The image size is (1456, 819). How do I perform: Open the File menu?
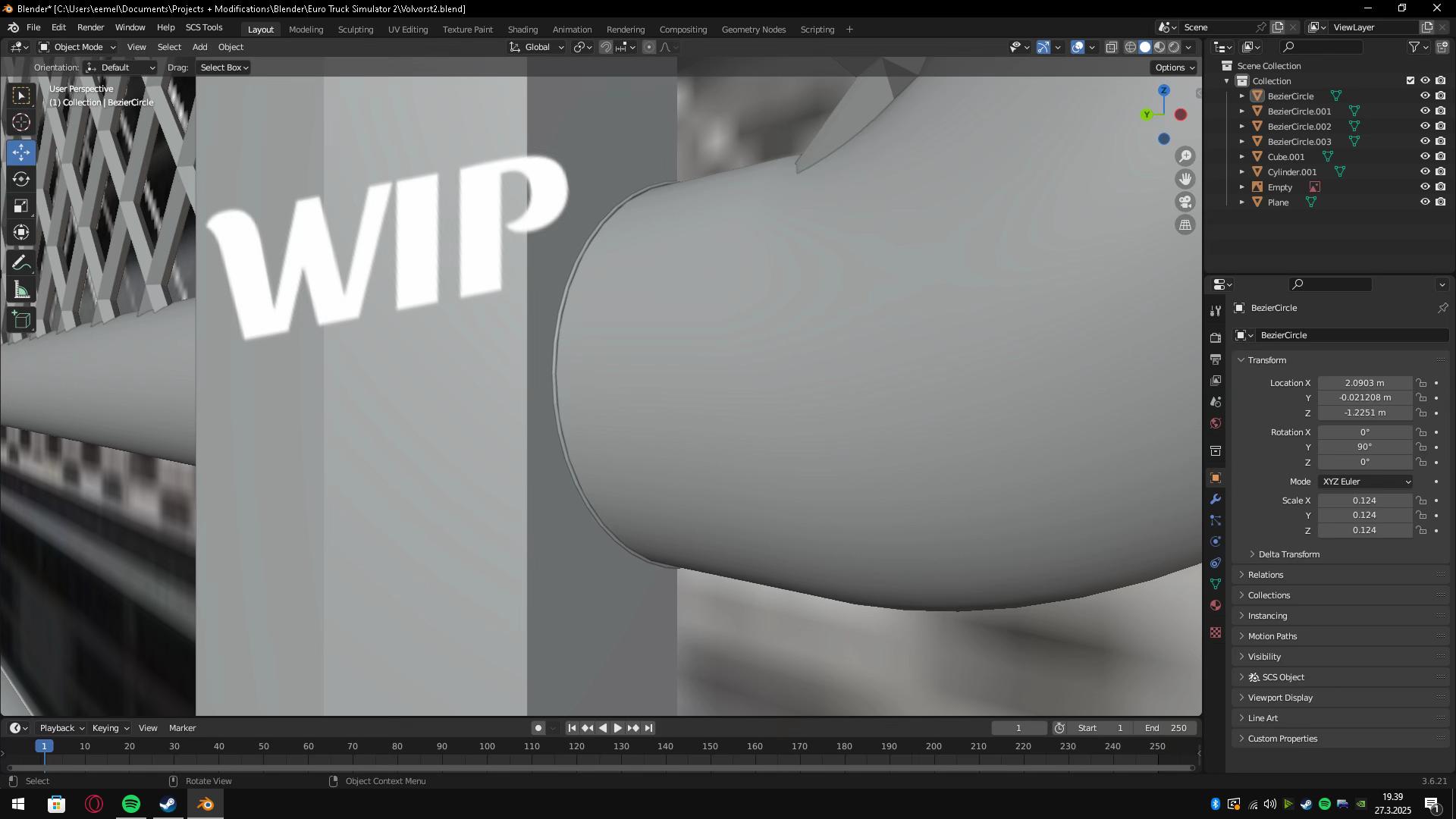tap(33, 27)
